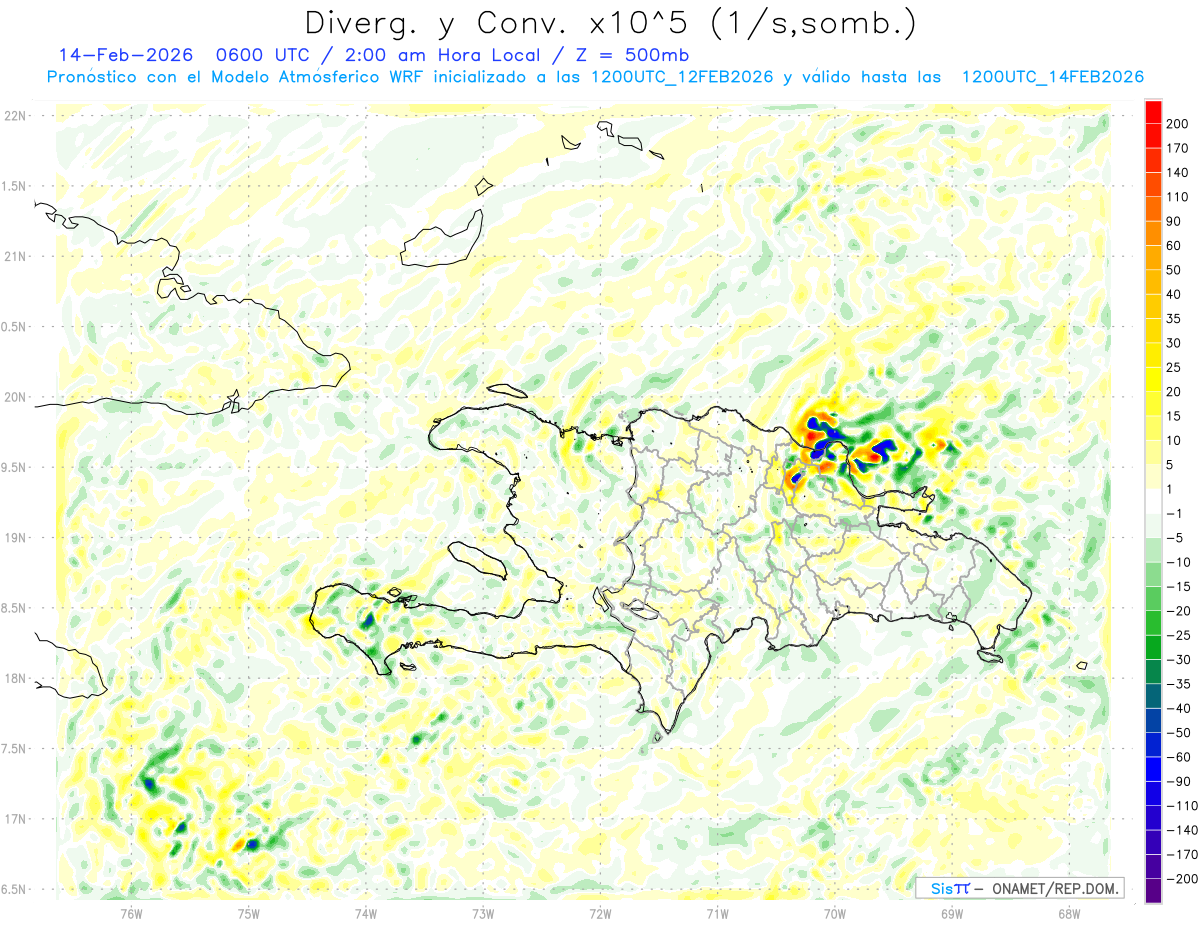Click the orange colorbar segment between 60 and 90
The width and height of the screenshot is (1200, 927).
click(1154, 233)
